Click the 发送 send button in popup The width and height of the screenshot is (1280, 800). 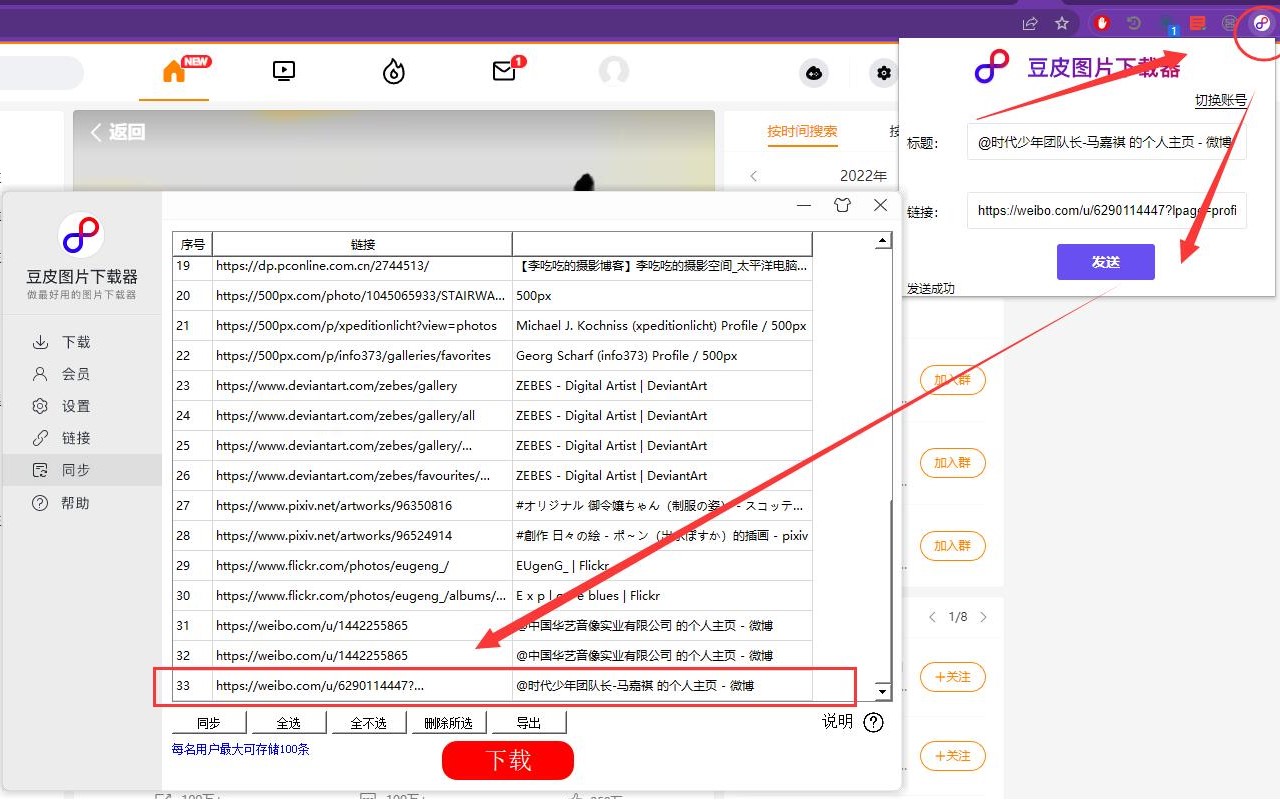pyautogui.click(x=1104, y=261)
